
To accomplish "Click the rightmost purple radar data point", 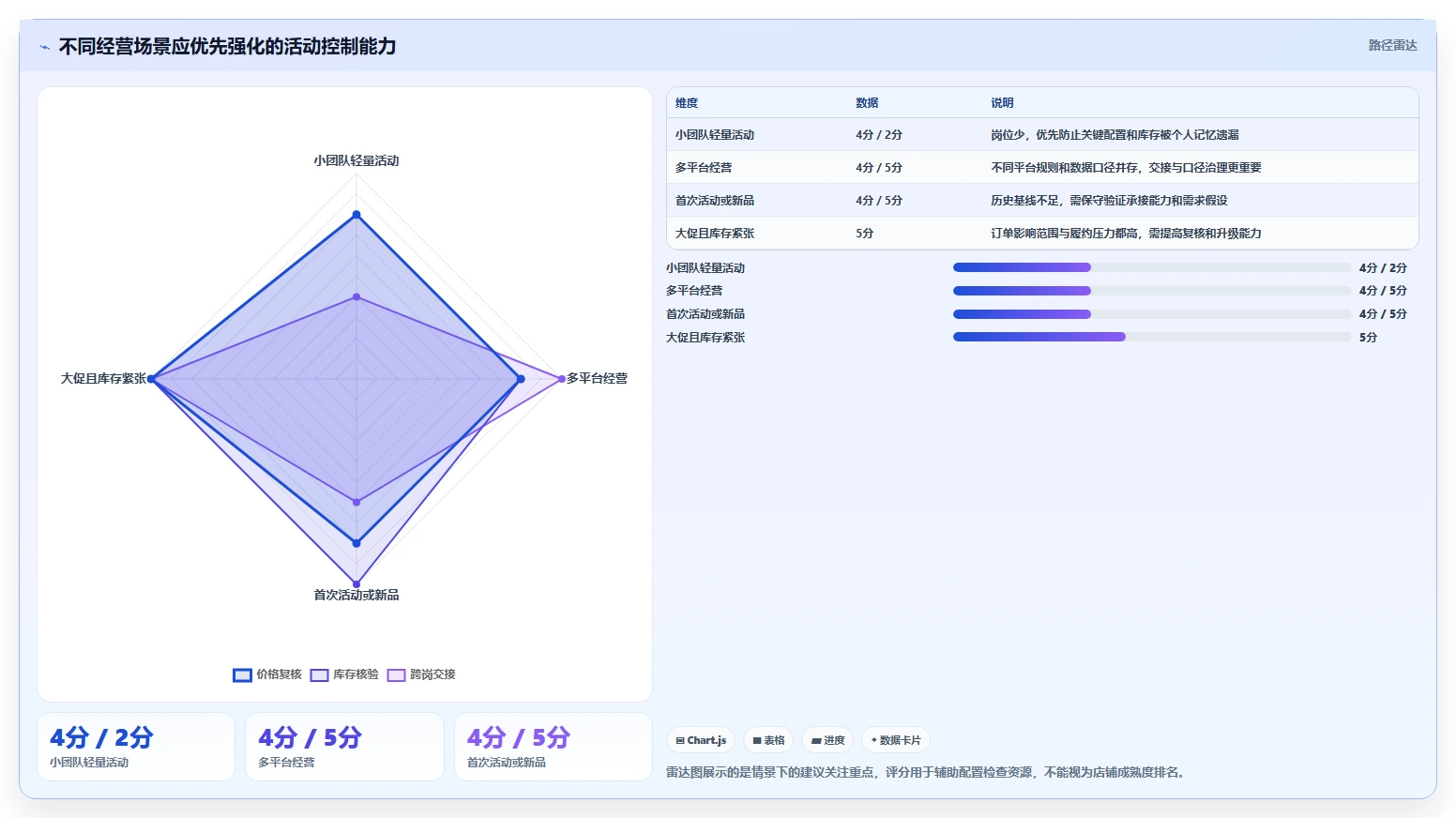I will coord(562,379).
